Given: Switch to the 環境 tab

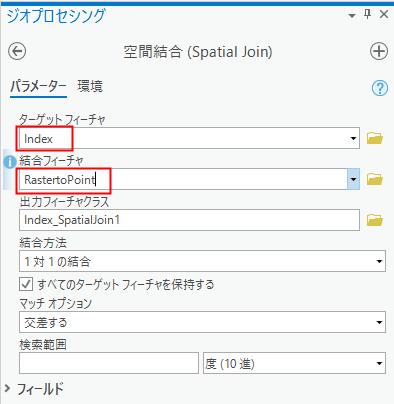Looking at the screenshot, I should (x=90, y=86).
